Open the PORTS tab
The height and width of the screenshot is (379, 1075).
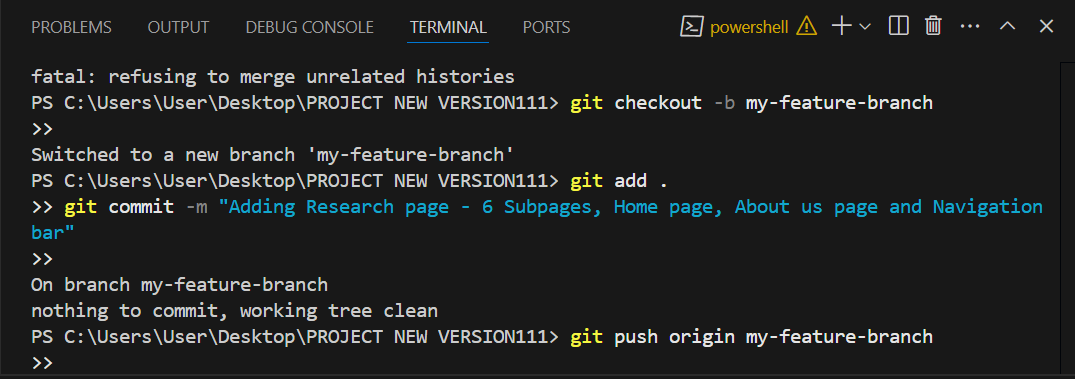tap(546, 27)
